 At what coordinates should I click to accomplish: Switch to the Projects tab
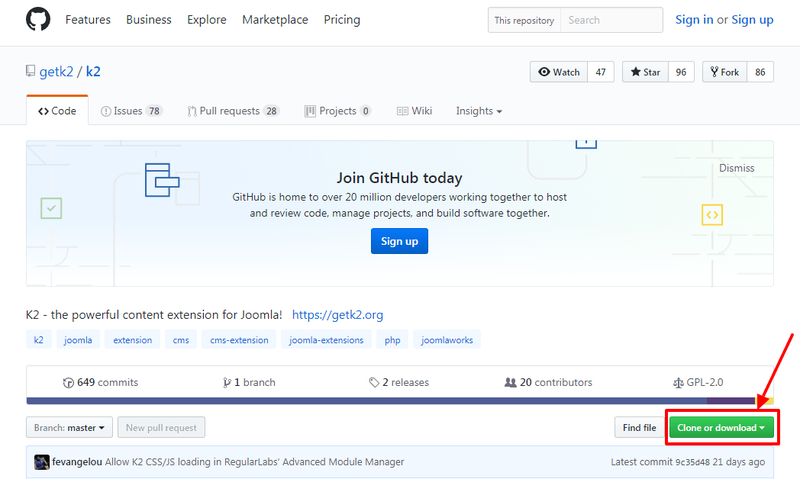pos(337,111)
